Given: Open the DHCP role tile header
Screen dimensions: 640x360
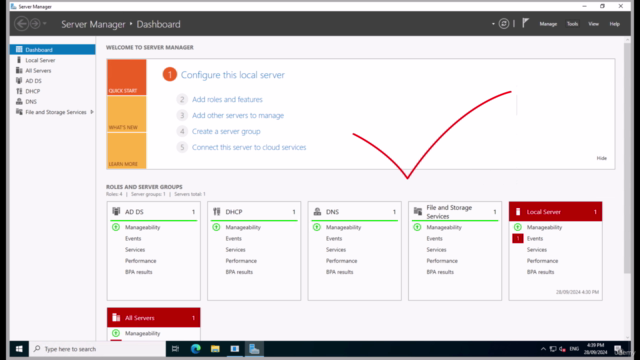Looking at the screenshot, I should click(254, 212).
